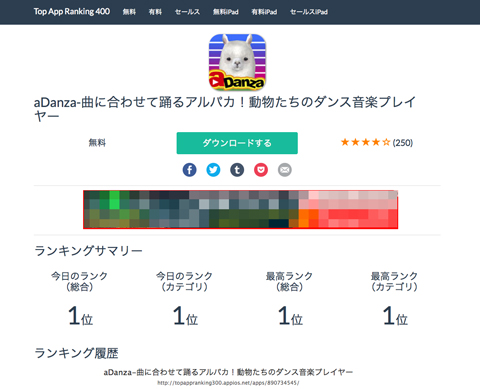Open the 有料iPad ranking page
The image size is (480, 389).
click(264, 12)
